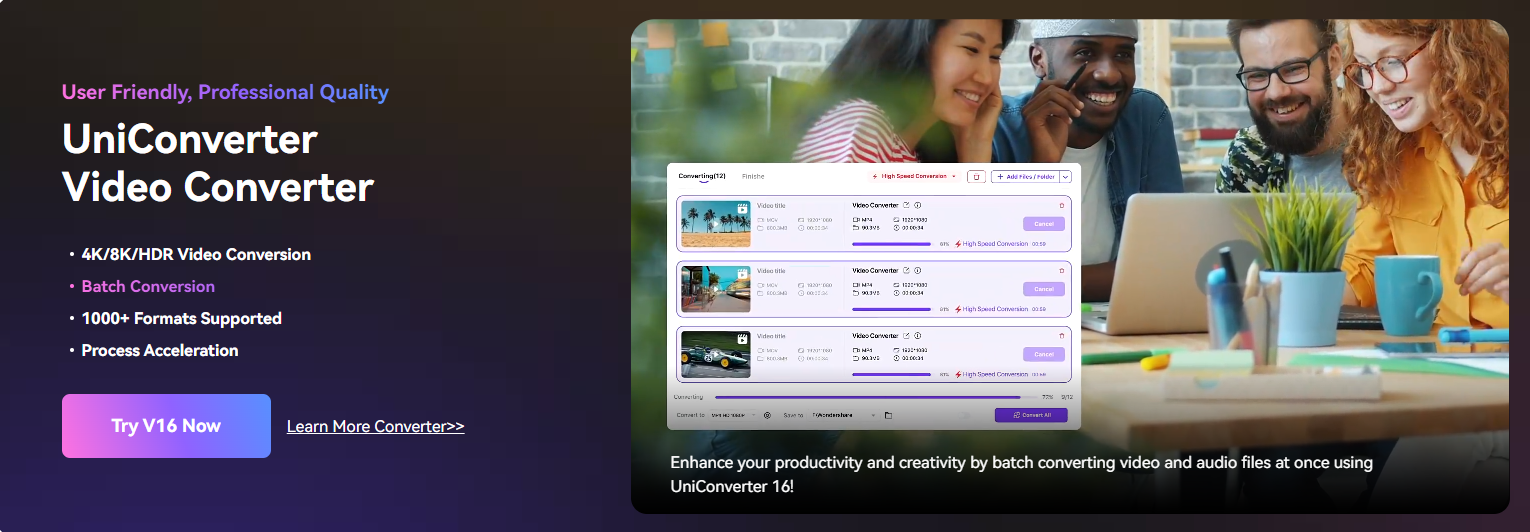The image size is (1530, 532).
Task: Select the Batch Conversion feature item
Action: [x=148, y=286]
